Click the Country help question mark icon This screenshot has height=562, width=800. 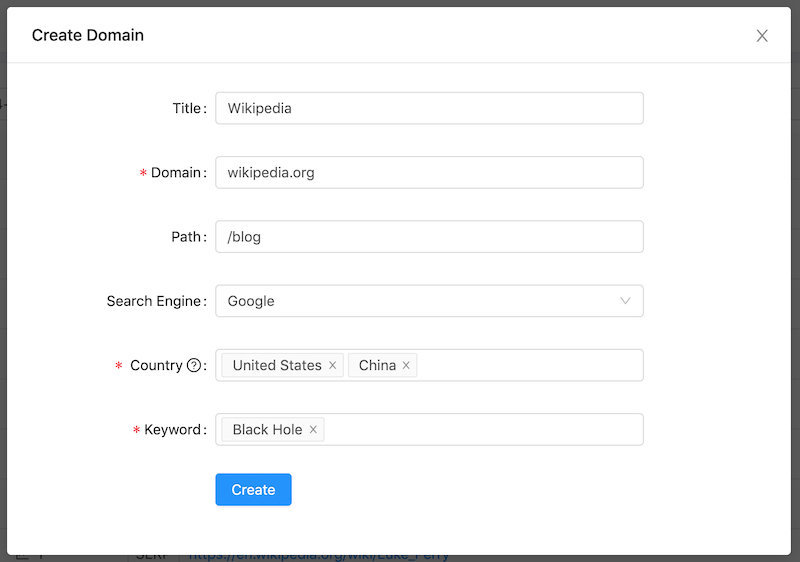pos(194,365)
